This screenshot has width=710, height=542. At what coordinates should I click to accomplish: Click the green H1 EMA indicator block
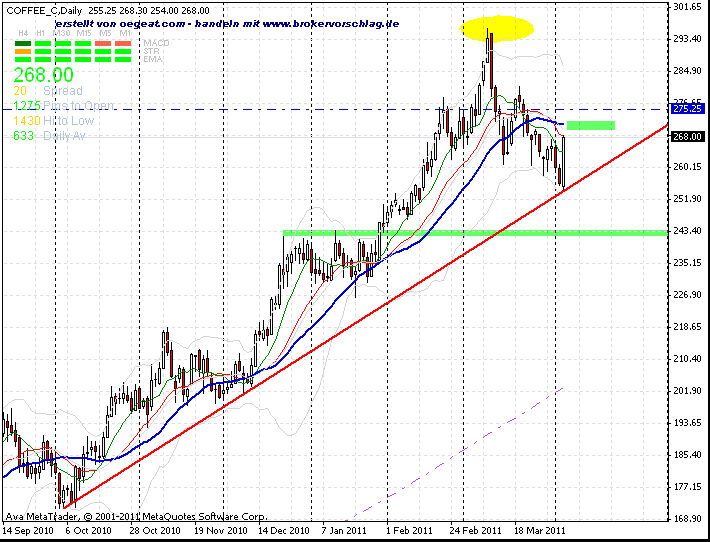[43, 59]
